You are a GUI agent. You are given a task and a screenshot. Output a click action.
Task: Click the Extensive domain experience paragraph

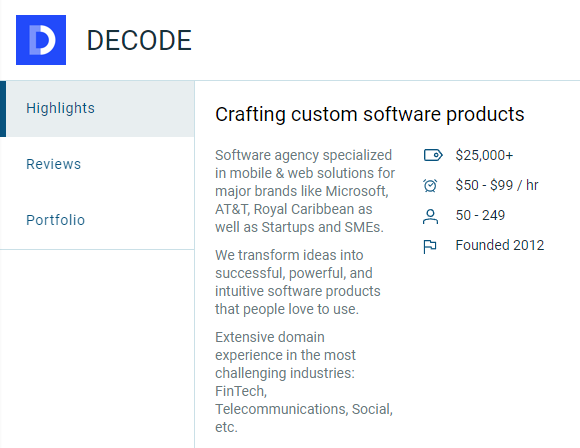304,382
